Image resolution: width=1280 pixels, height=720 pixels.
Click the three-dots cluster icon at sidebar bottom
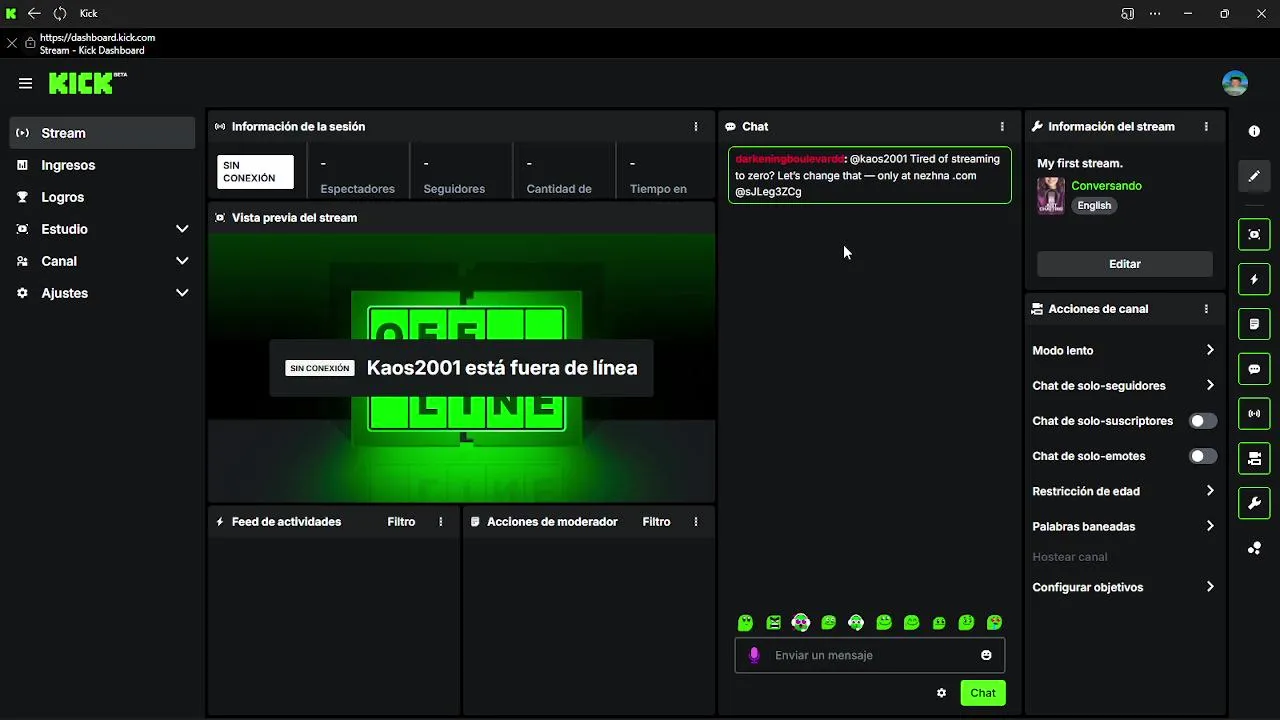[x=1254, y=548]
